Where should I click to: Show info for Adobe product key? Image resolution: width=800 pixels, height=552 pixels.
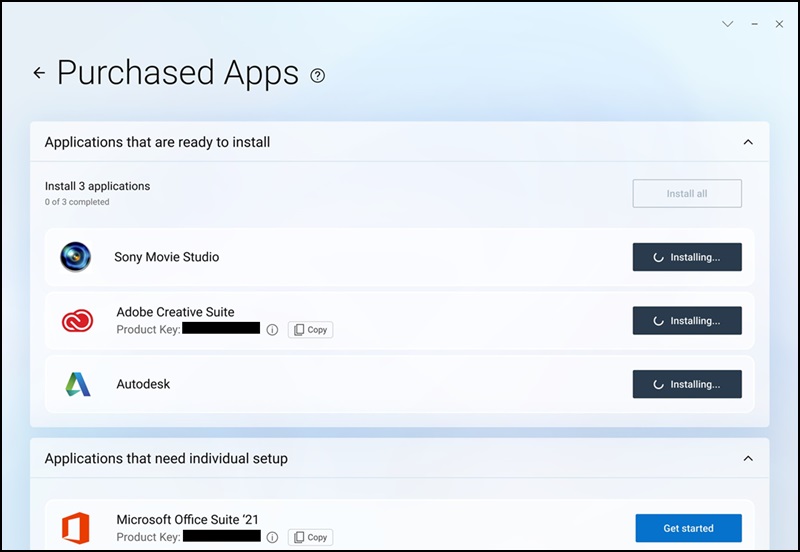tap(272, 330)
